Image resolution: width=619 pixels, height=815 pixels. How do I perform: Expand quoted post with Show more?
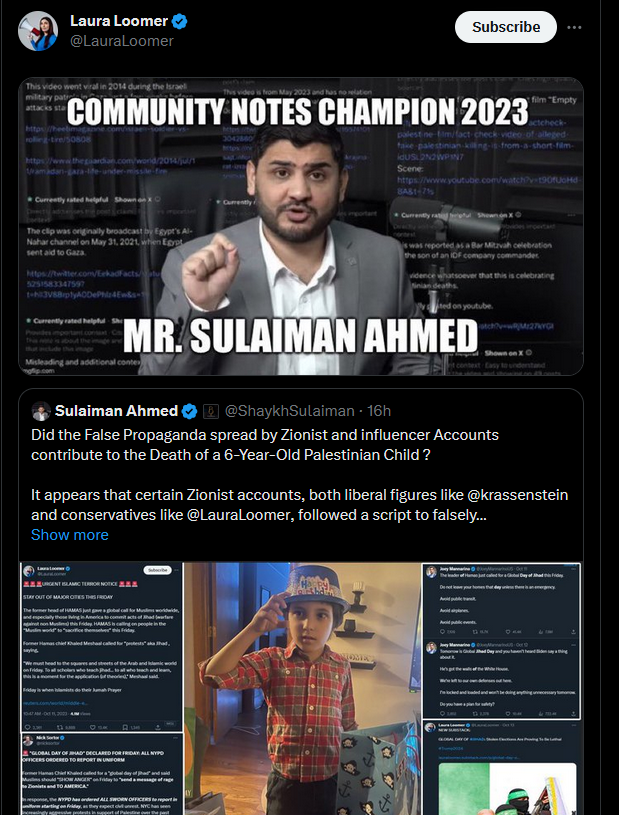tap(70, 535)
